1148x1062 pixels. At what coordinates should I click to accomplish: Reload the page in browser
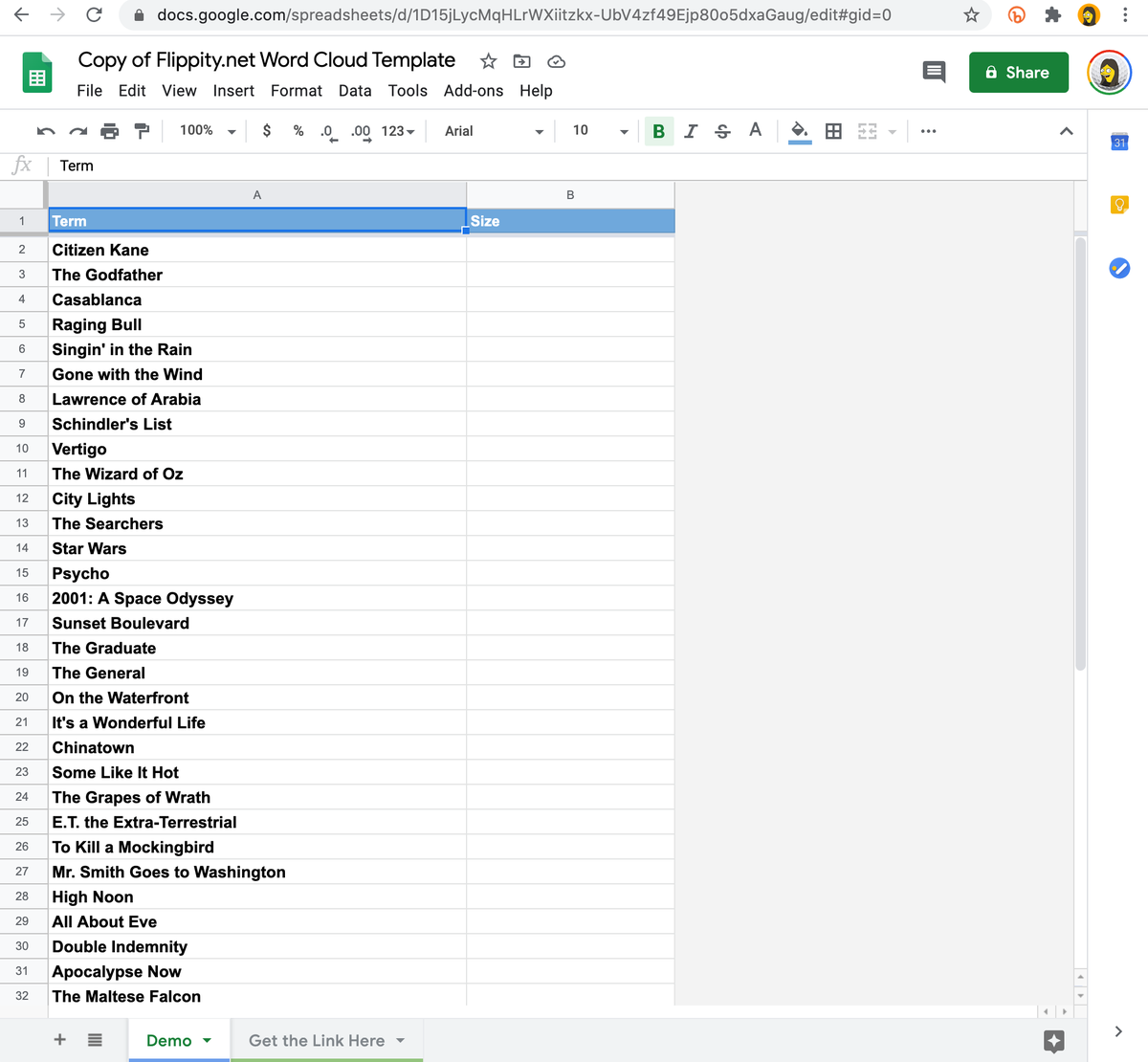[94, 14]
